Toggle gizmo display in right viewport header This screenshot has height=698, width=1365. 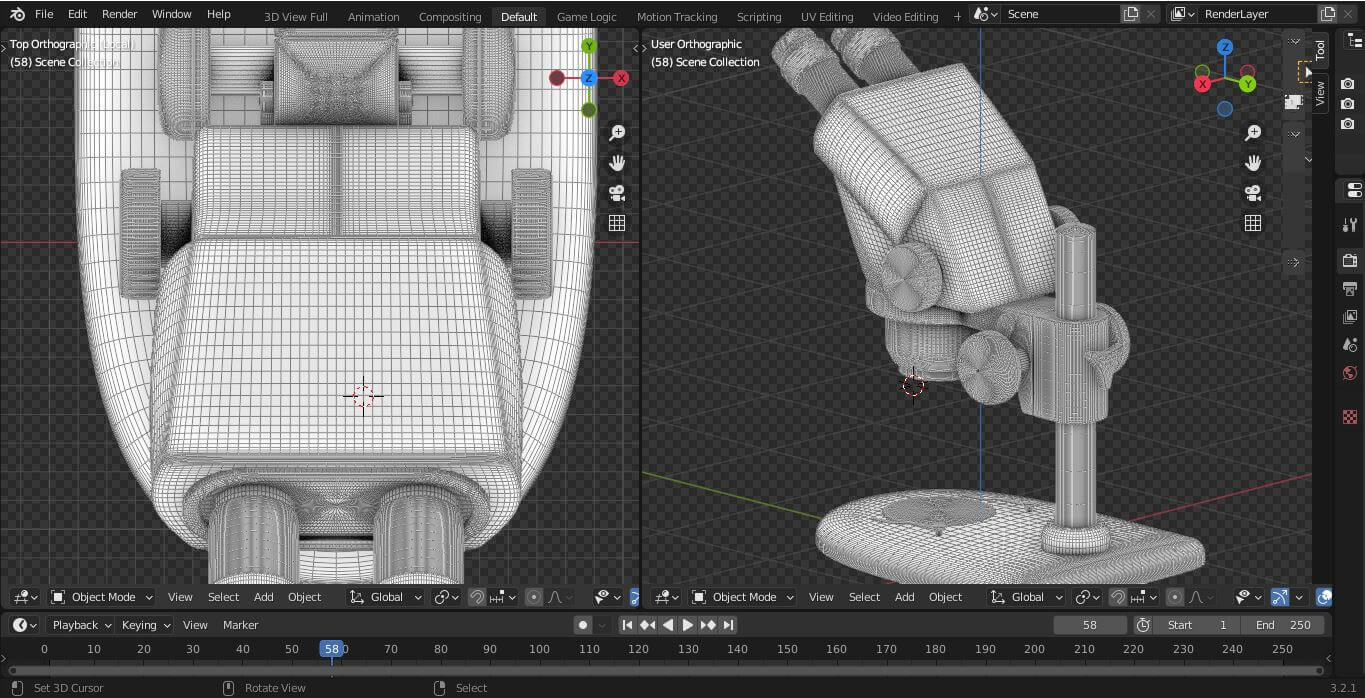point(1279,597)
